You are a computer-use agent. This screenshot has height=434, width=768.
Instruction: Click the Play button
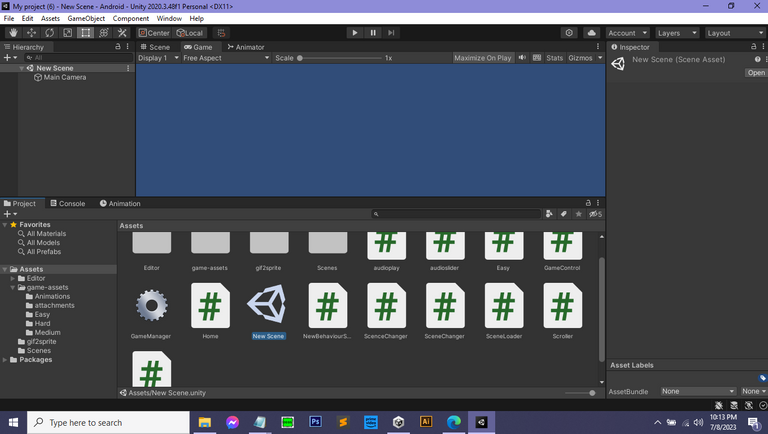point(355,33)
